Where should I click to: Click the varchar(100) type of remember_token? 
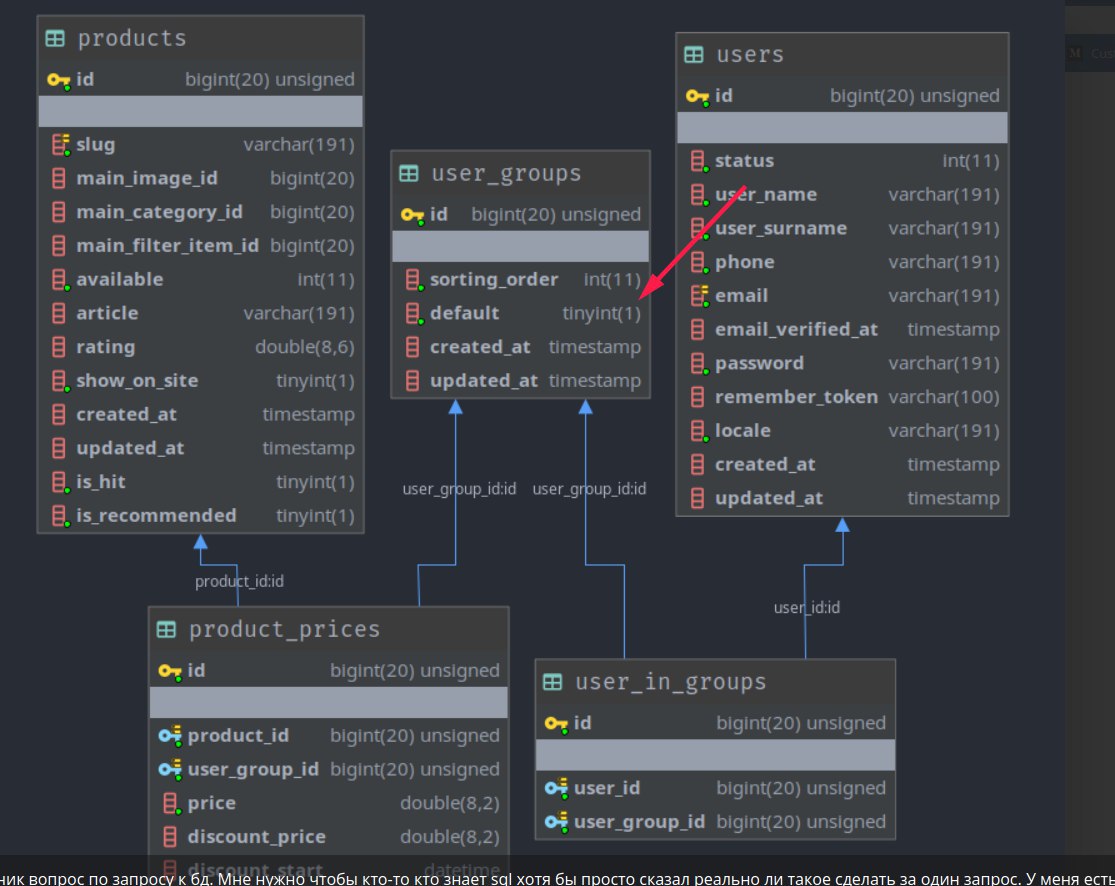[944, 397]
